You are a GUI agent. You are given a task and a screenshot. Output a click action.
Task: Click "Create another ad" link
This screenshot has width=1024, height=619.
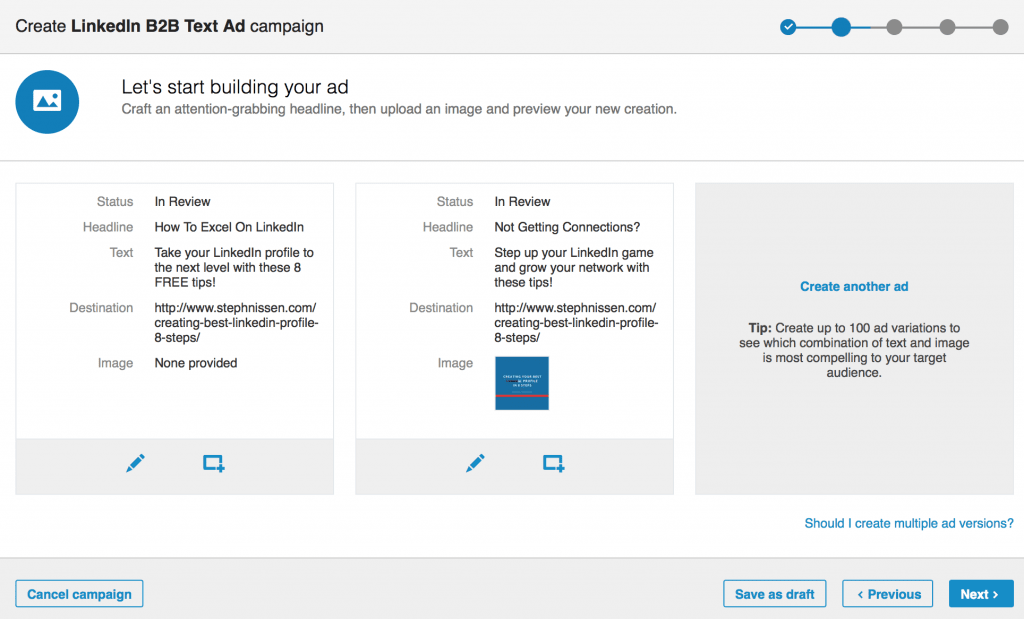[854, 287]
